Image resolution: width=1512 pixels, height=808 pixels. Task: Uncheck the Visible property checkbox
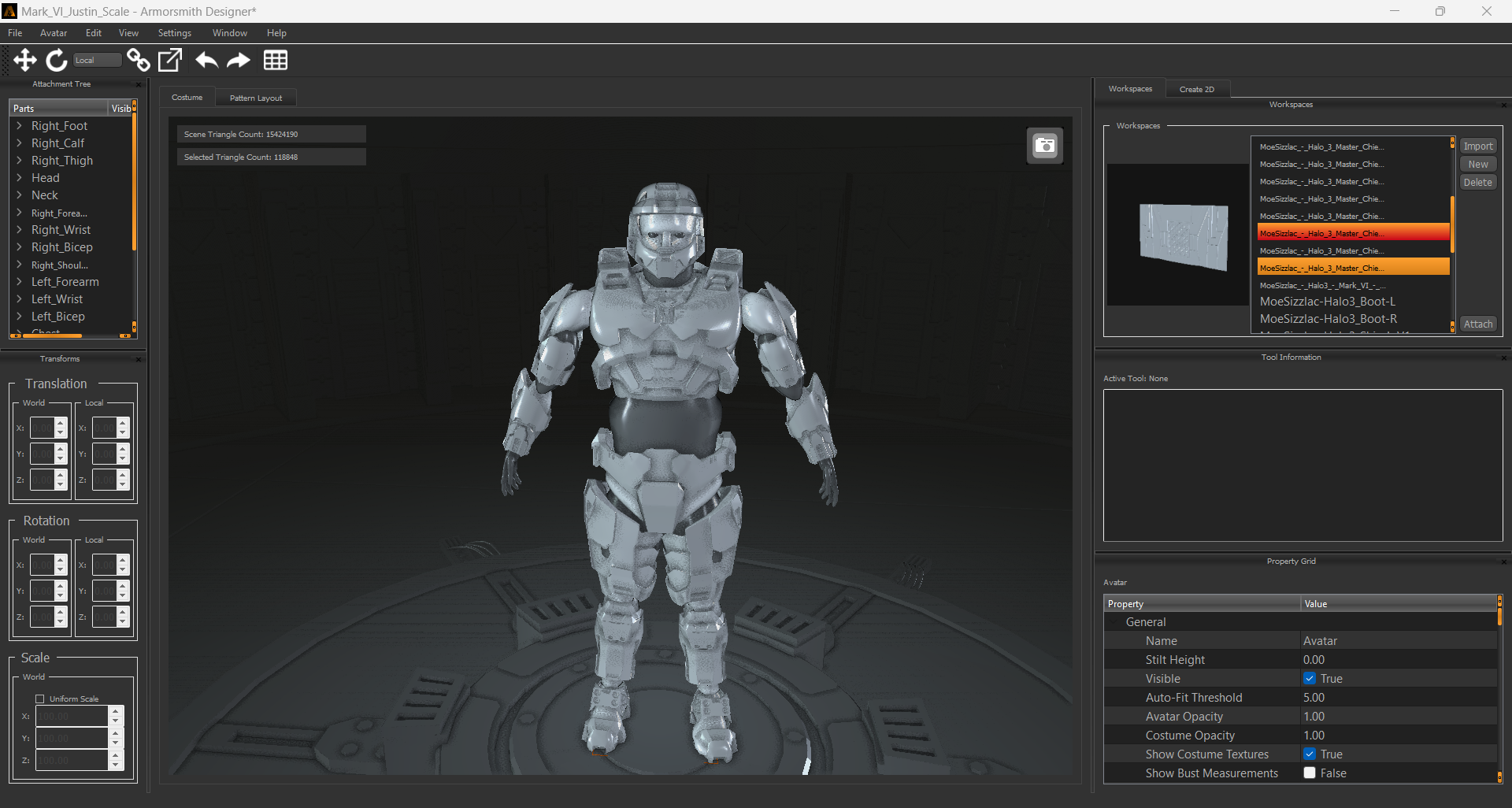click(1310, 679)
